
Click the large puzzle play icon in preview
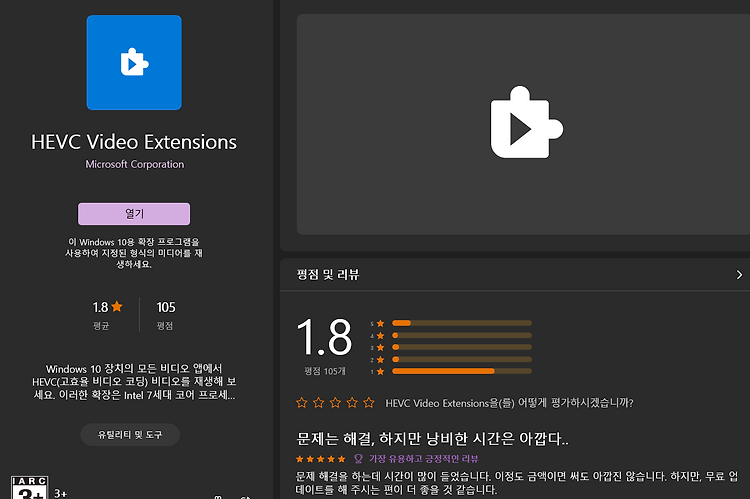[x=527, y=122]
